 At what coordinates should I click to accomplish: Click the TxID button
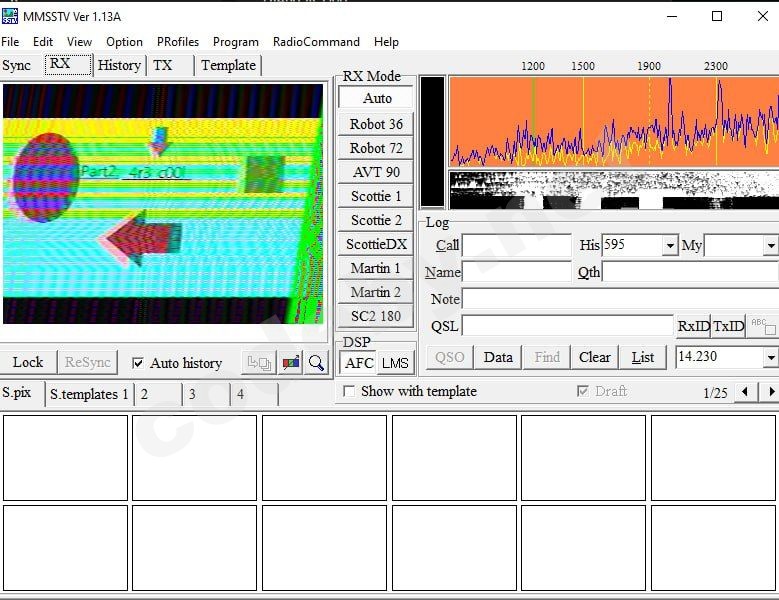pyautogui.click(x=728, y=326)
